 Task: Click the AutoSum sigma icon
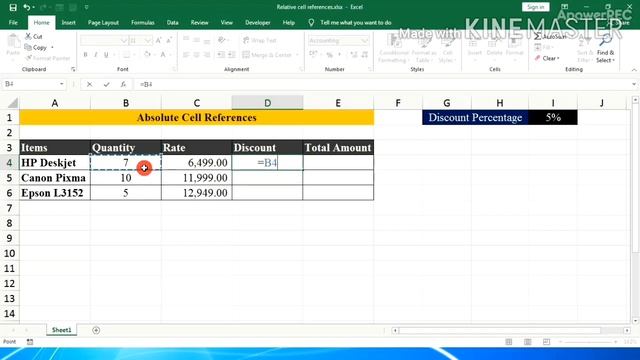tap(538, 36)
